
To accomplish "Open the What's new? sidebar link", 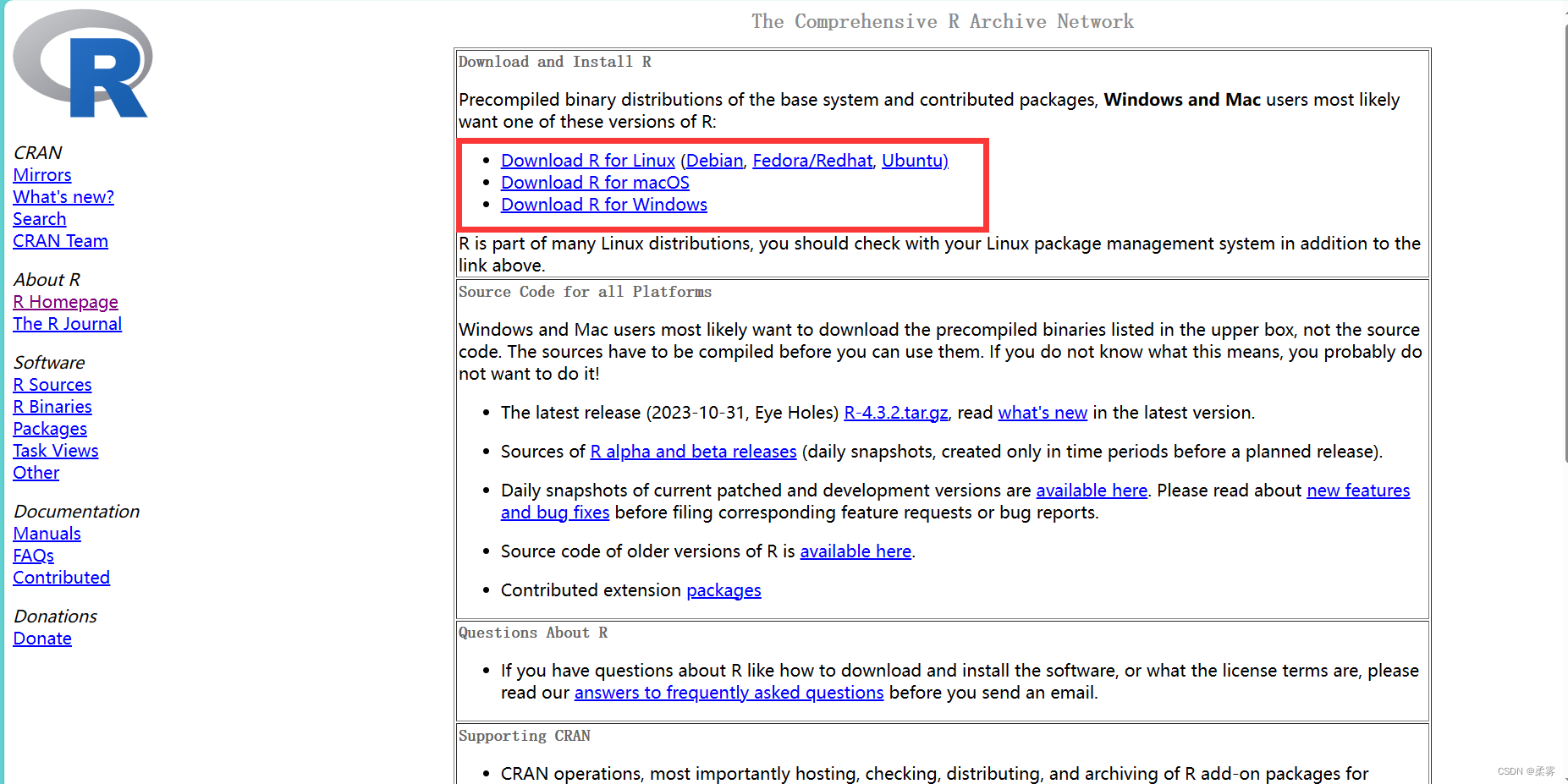I will pos(63,197).
